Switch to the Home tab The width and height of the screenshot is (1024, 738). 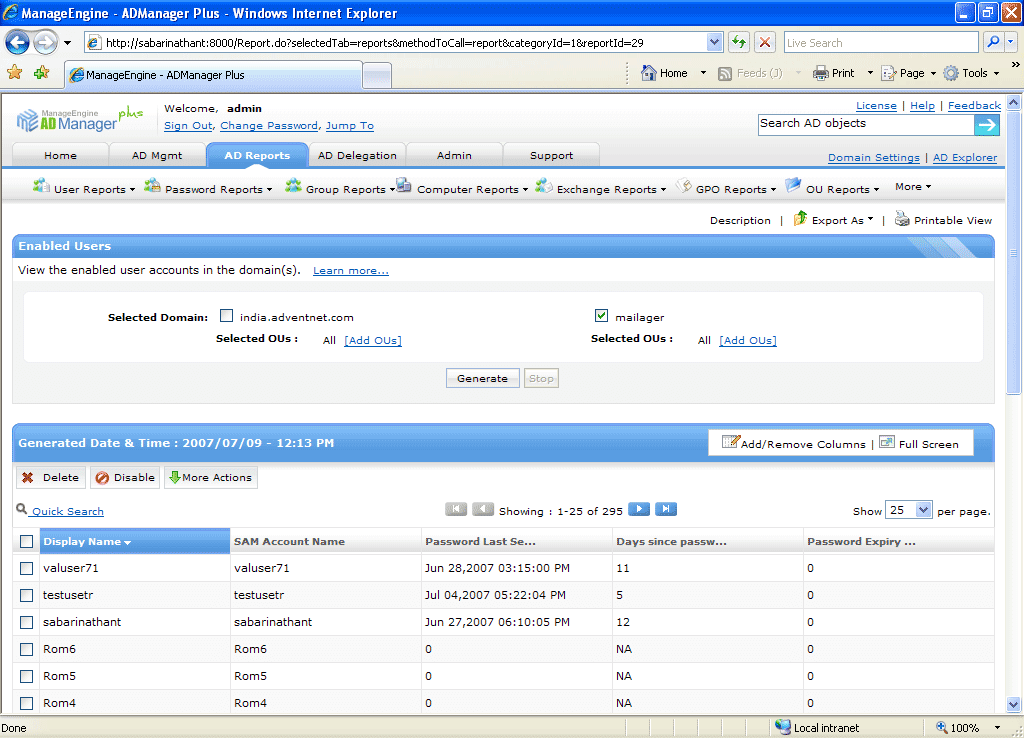coord(61,155)
